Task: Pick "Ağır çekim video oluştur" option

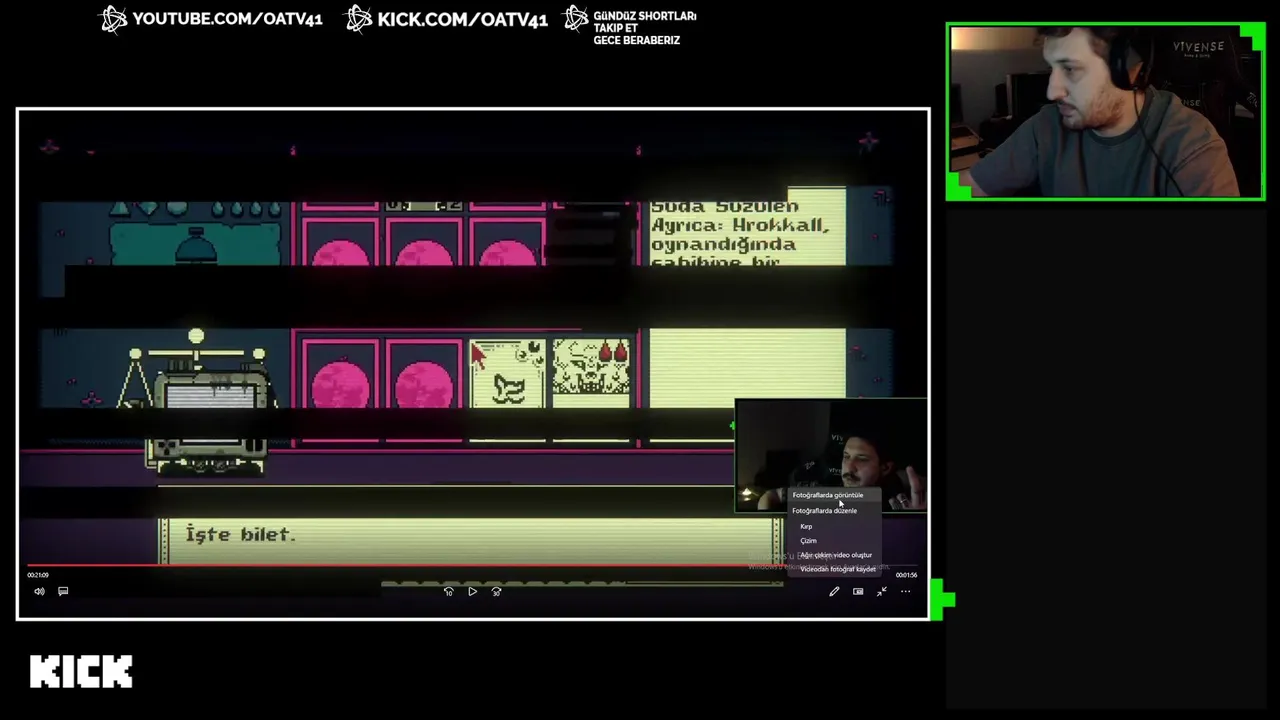Action: 836,555
